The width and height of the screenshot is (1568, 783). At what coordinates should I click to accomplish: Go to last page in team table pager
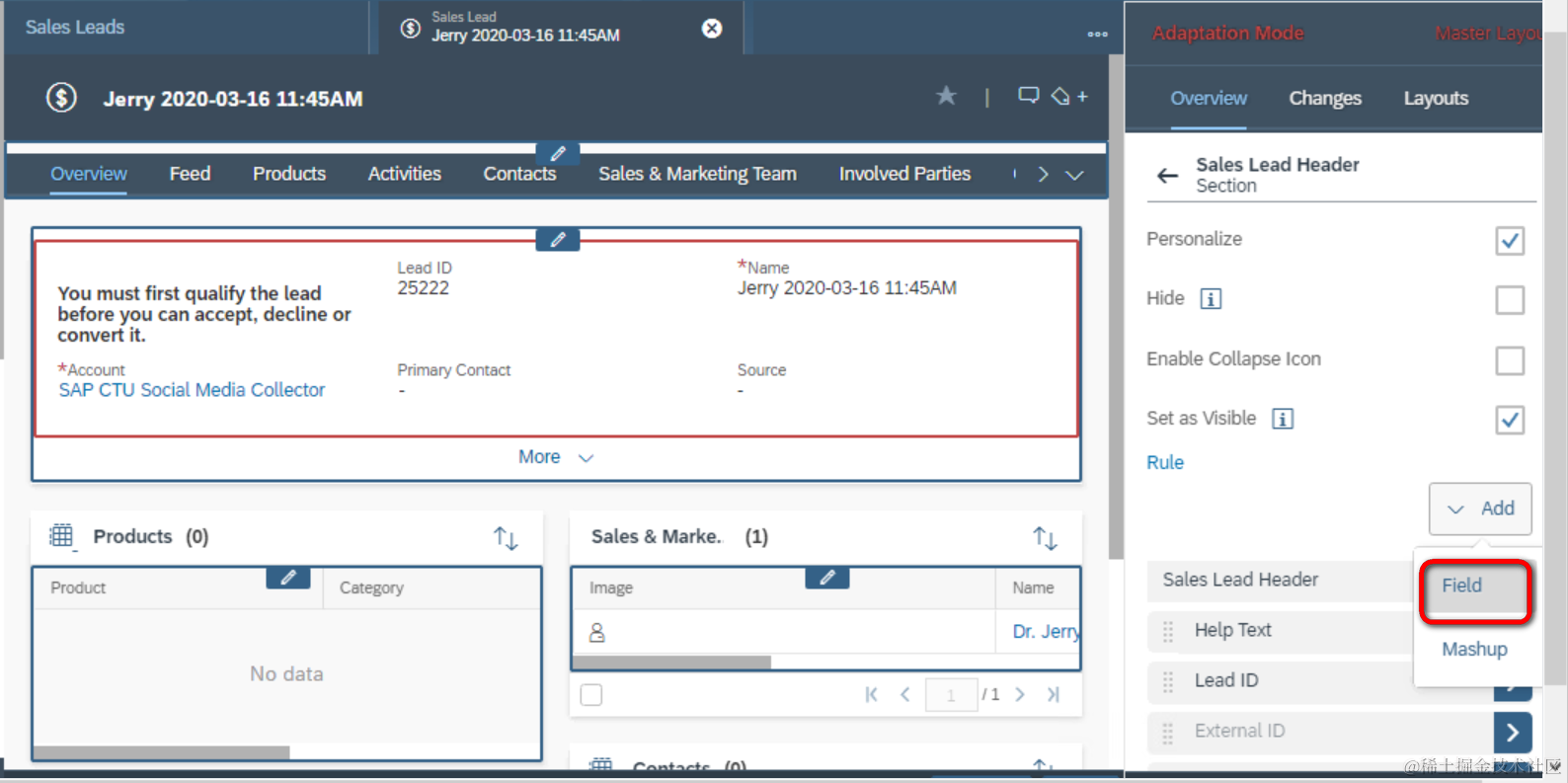(x=1054, y=694)
